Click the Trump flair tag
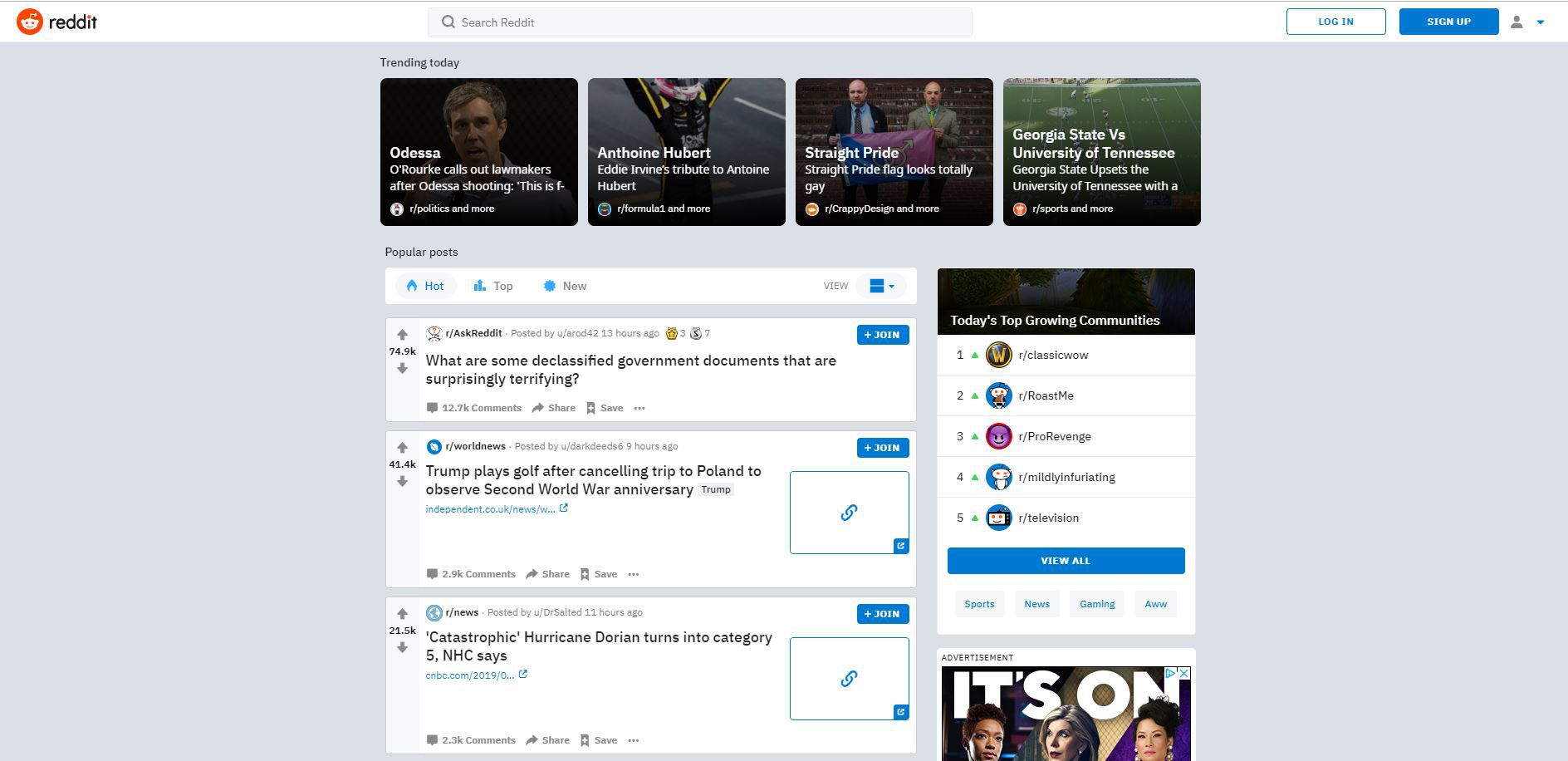The width and height of the screenshot is (1568, 761). [x=716, y=489]
